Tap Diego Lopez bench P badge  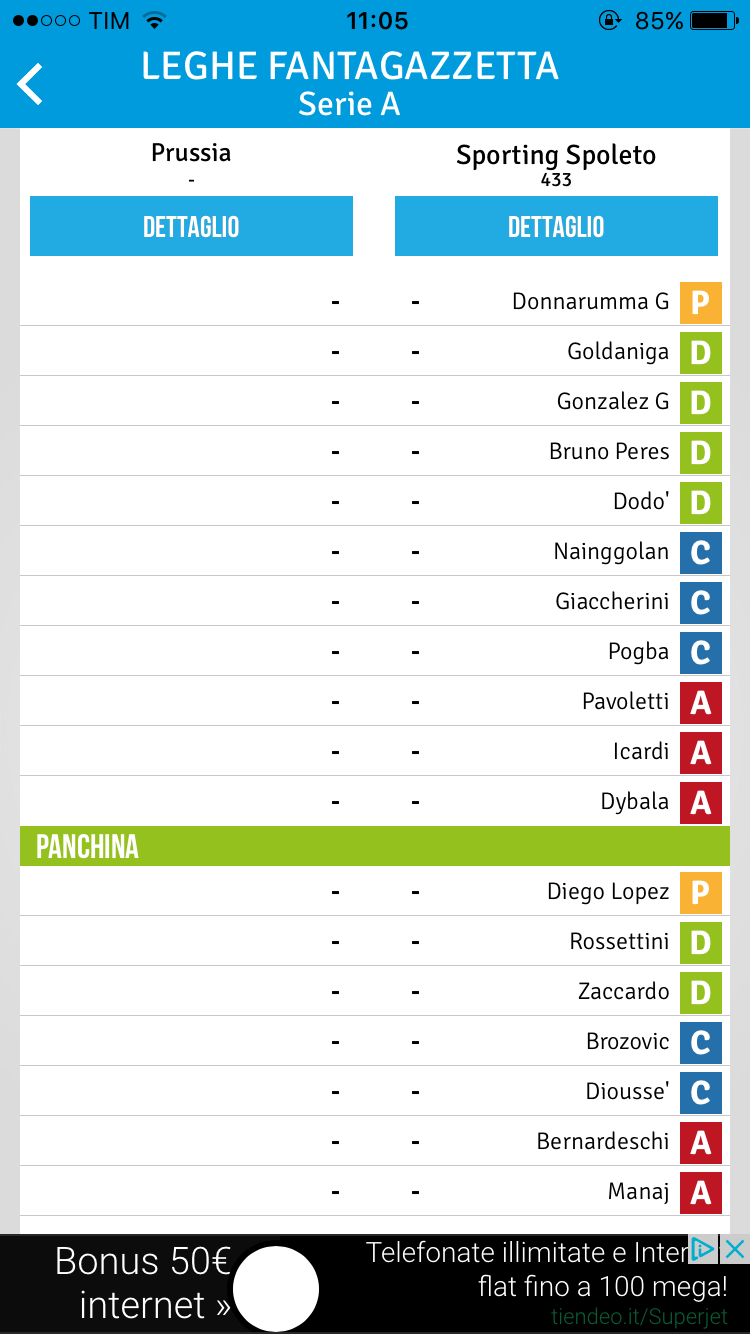[700, 892]
